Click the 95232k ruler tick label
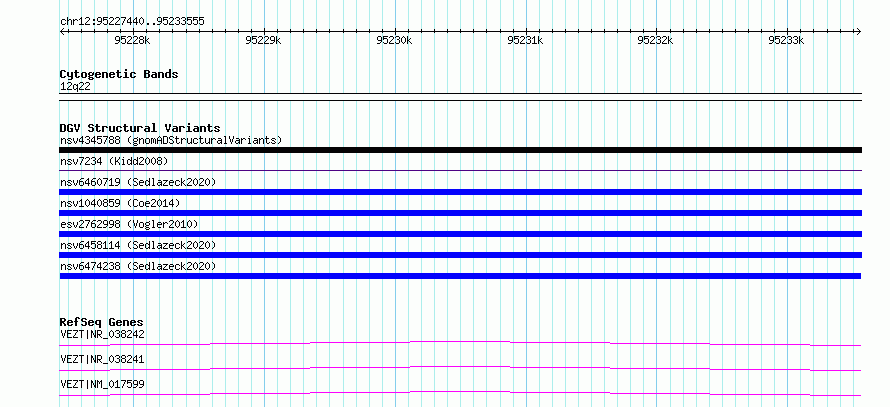 [x=655, y=40]
